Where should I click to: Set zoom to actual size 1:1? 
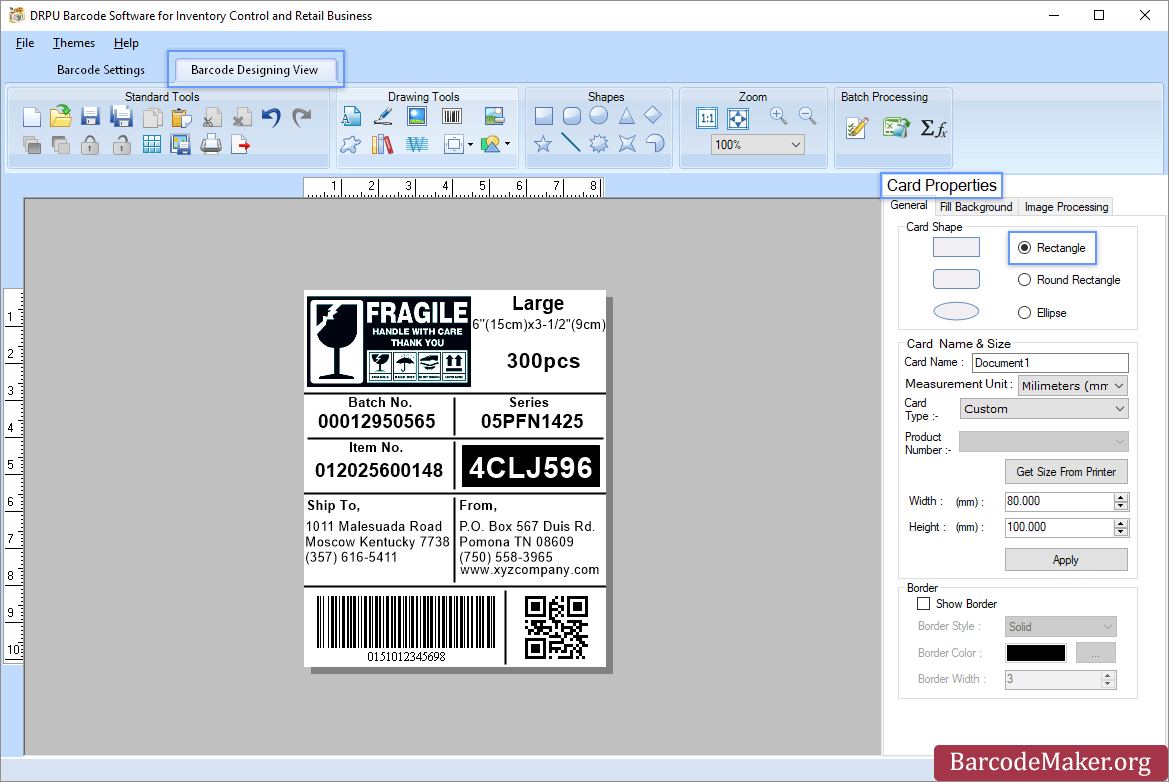click(x=707, y=118)
